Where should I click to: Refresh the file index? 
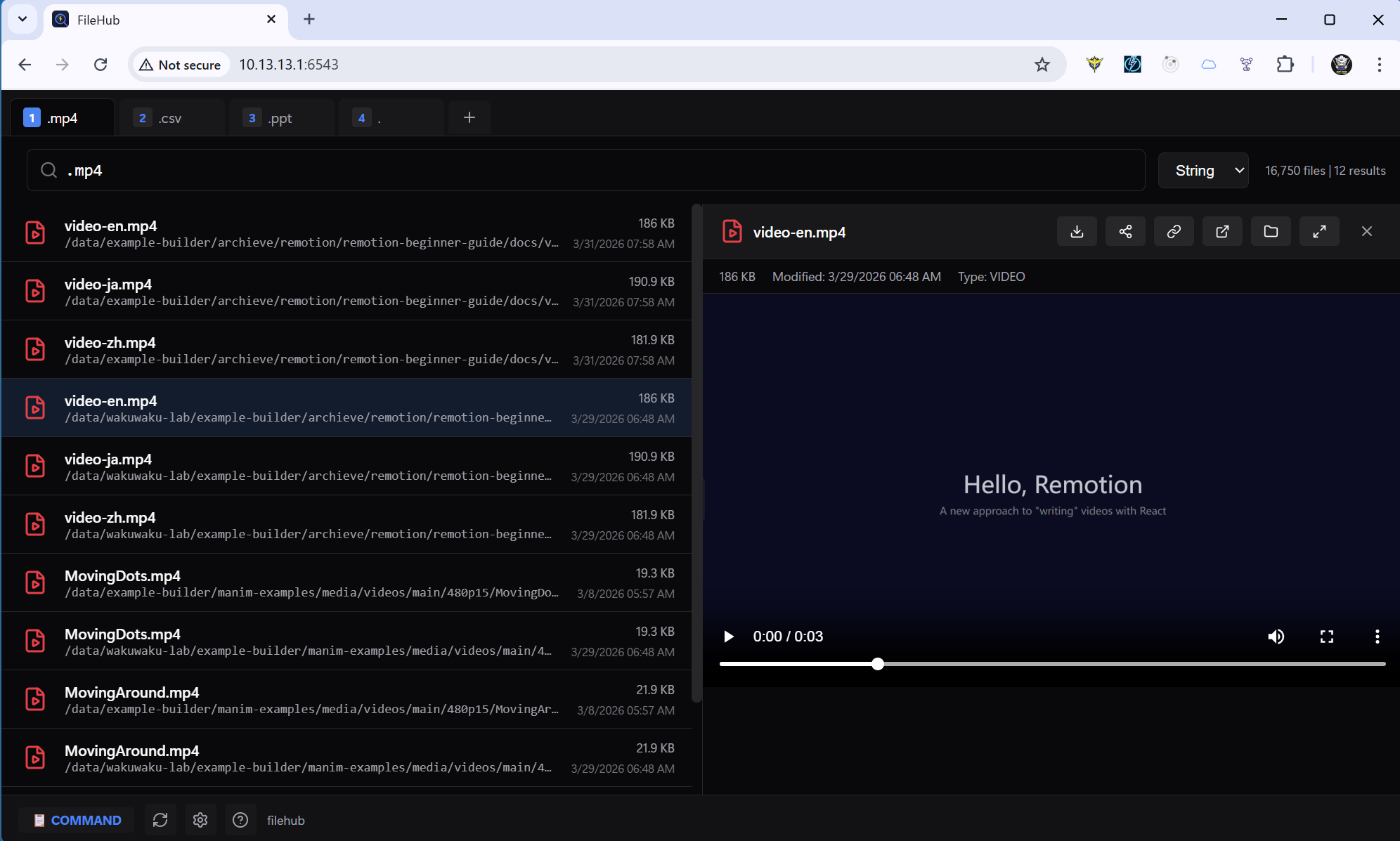[x=160, y=820]
